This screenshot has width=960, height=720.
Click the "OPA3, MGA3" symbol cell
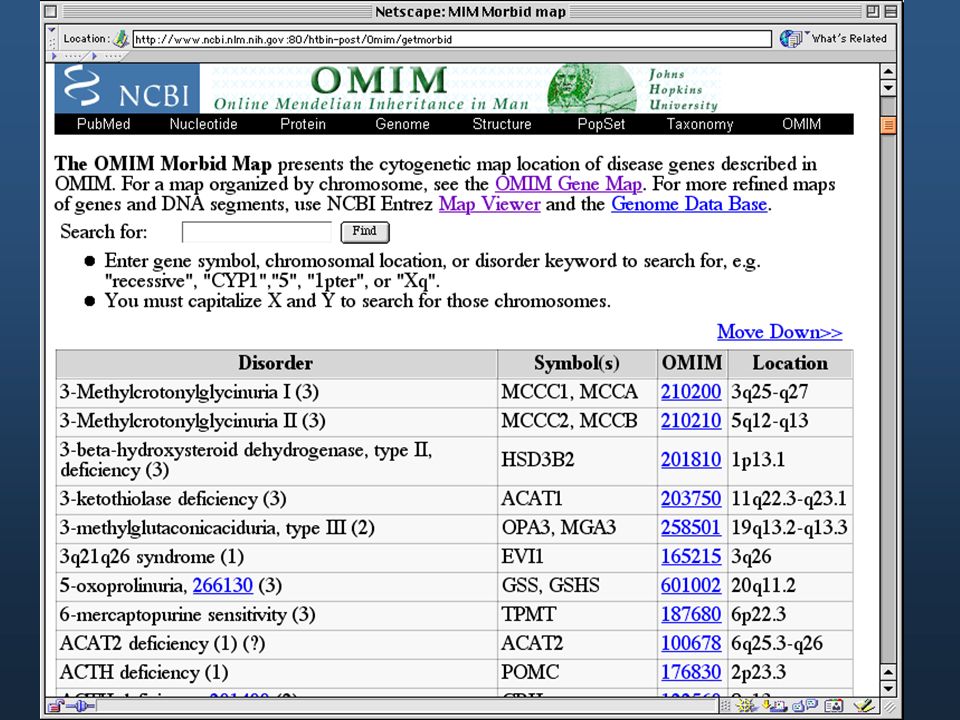coord(577,528)
